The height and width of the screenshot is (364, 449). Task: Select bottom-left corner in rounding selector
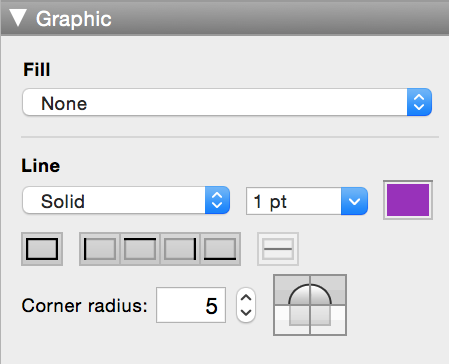(x=292, y=320)
